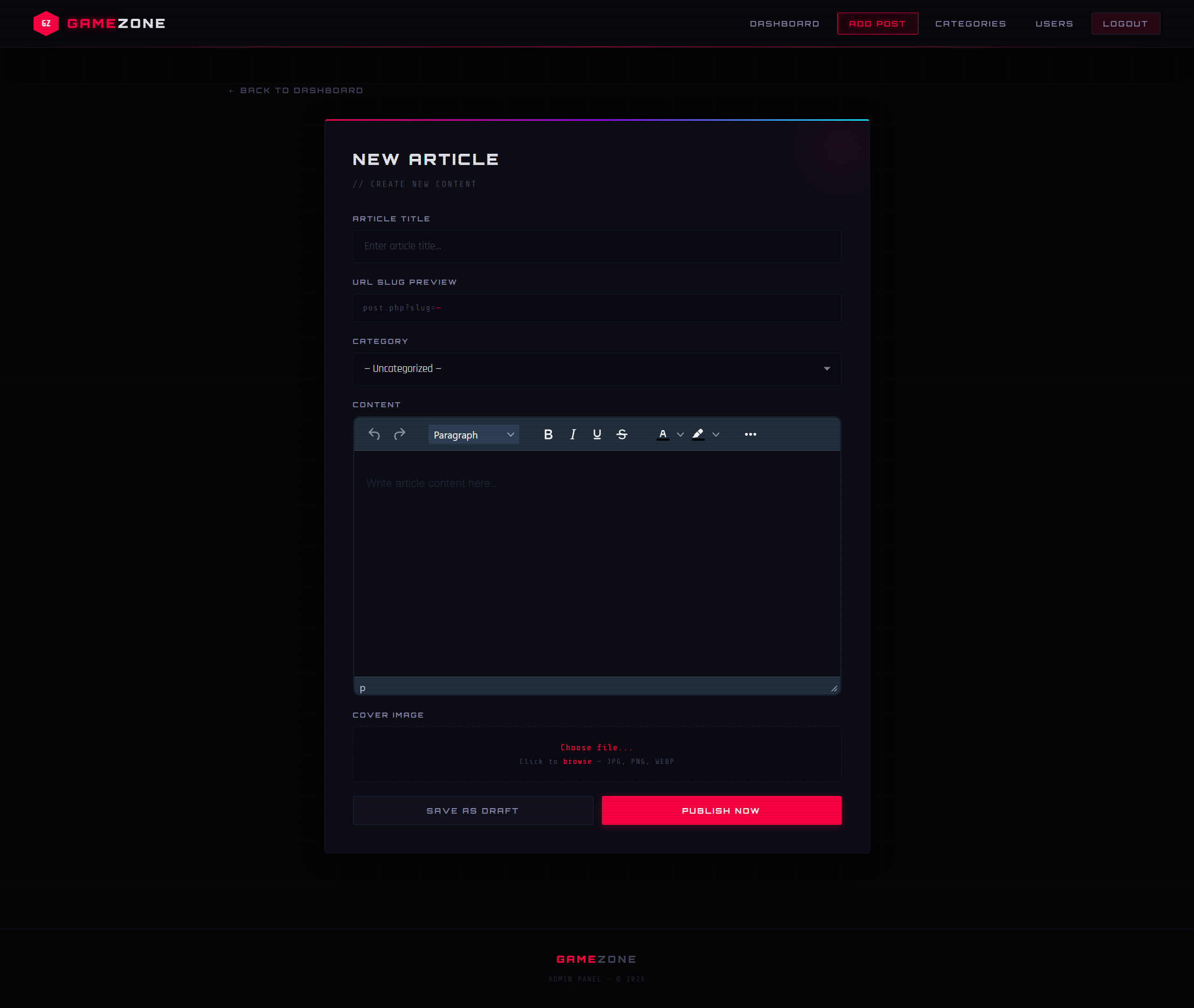Click Save as Draft
Viewport: 1194px width, 1008px height.
click(x=473, y=810)
